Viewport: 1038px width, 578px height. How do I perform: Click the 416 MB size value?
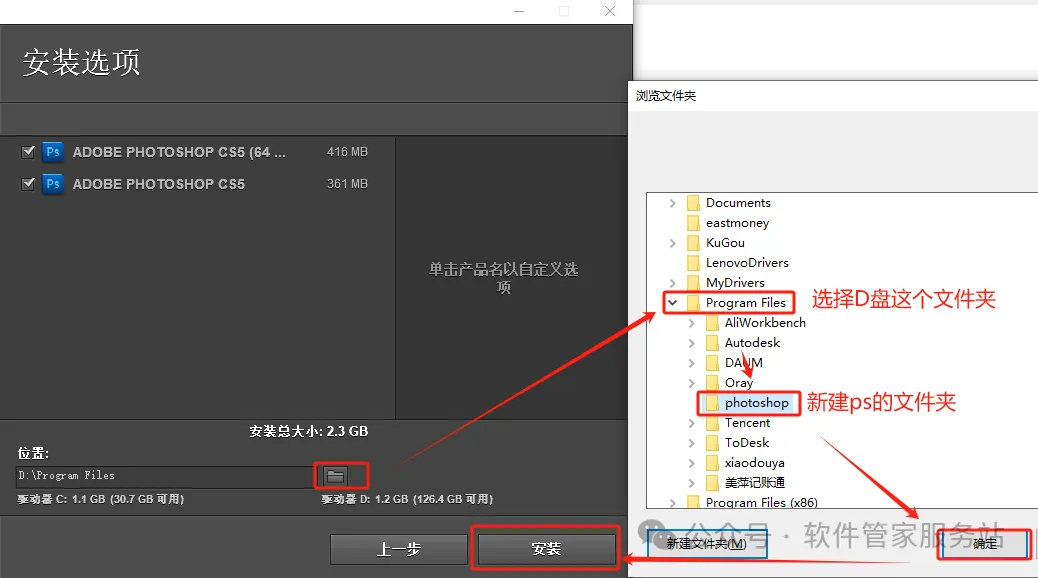[x=347, y=152]
